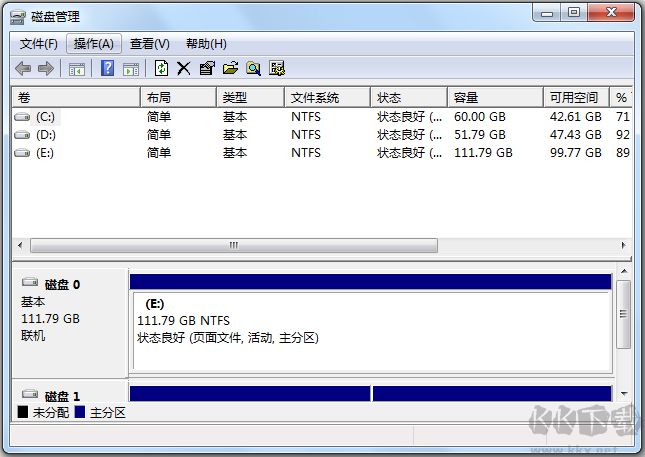Click the black 未分配 legend swatch
This screenshot has width=645, height=457.
click(x=23, y=412)
